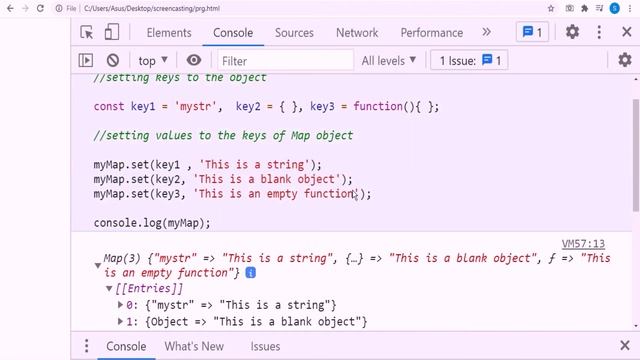The width and height of the screenshot is (640, 360).
Task: Follow the VM57:13 source link
Action: (583, 244)
